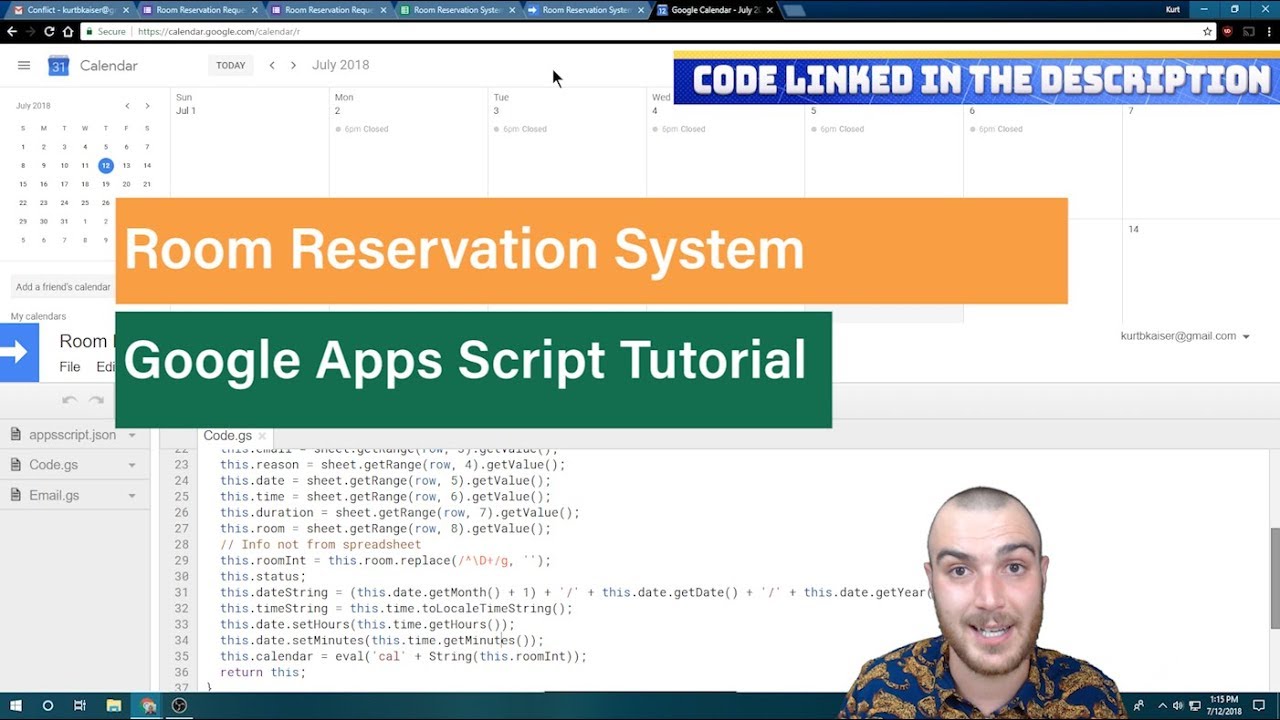Click the Google Calendar logo

pos(59,66)
